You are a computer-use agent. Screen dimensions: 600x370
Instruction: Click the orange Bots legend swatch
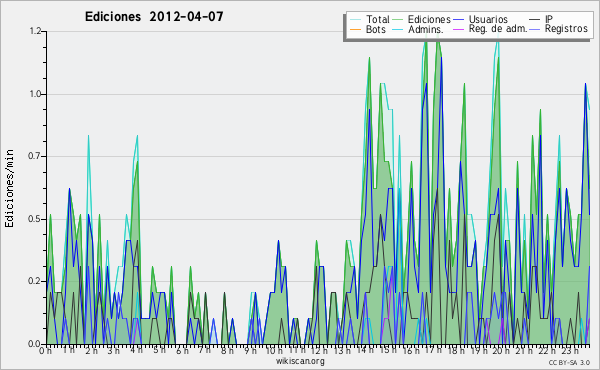(355, 29)
